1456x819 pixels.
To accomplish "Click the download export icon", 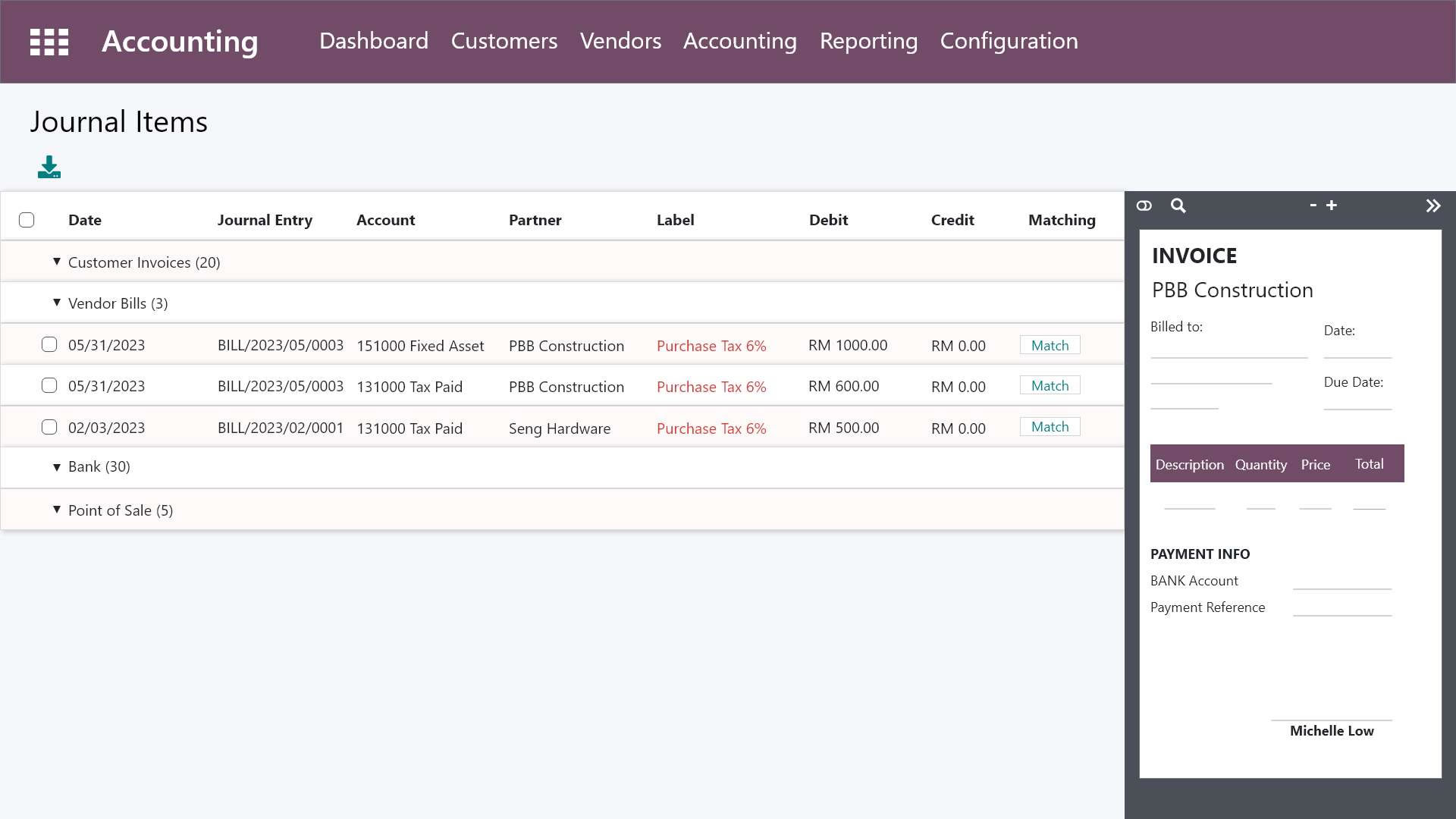I will pyautogui.click(x=49, y=167).
